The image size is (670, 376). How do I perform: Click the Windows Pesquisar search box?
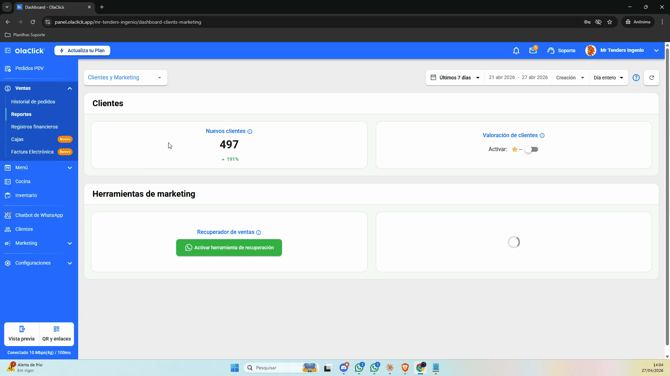tap(280, 368)
